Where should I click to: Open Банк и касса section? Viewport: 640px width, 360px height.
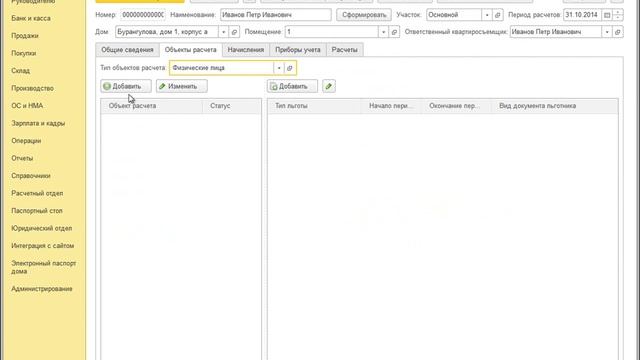tap(31, 18)
